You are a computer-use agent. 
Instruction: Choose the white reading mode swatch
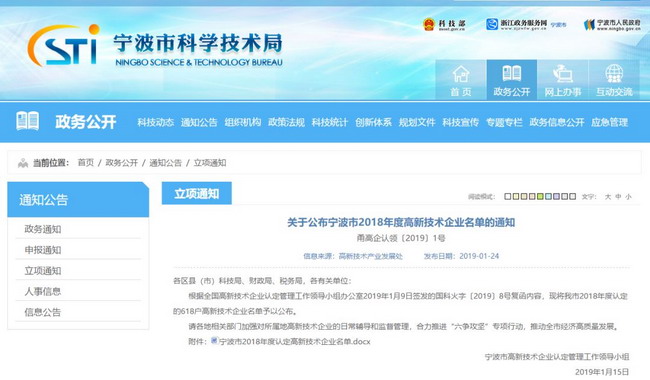[507, 196]
